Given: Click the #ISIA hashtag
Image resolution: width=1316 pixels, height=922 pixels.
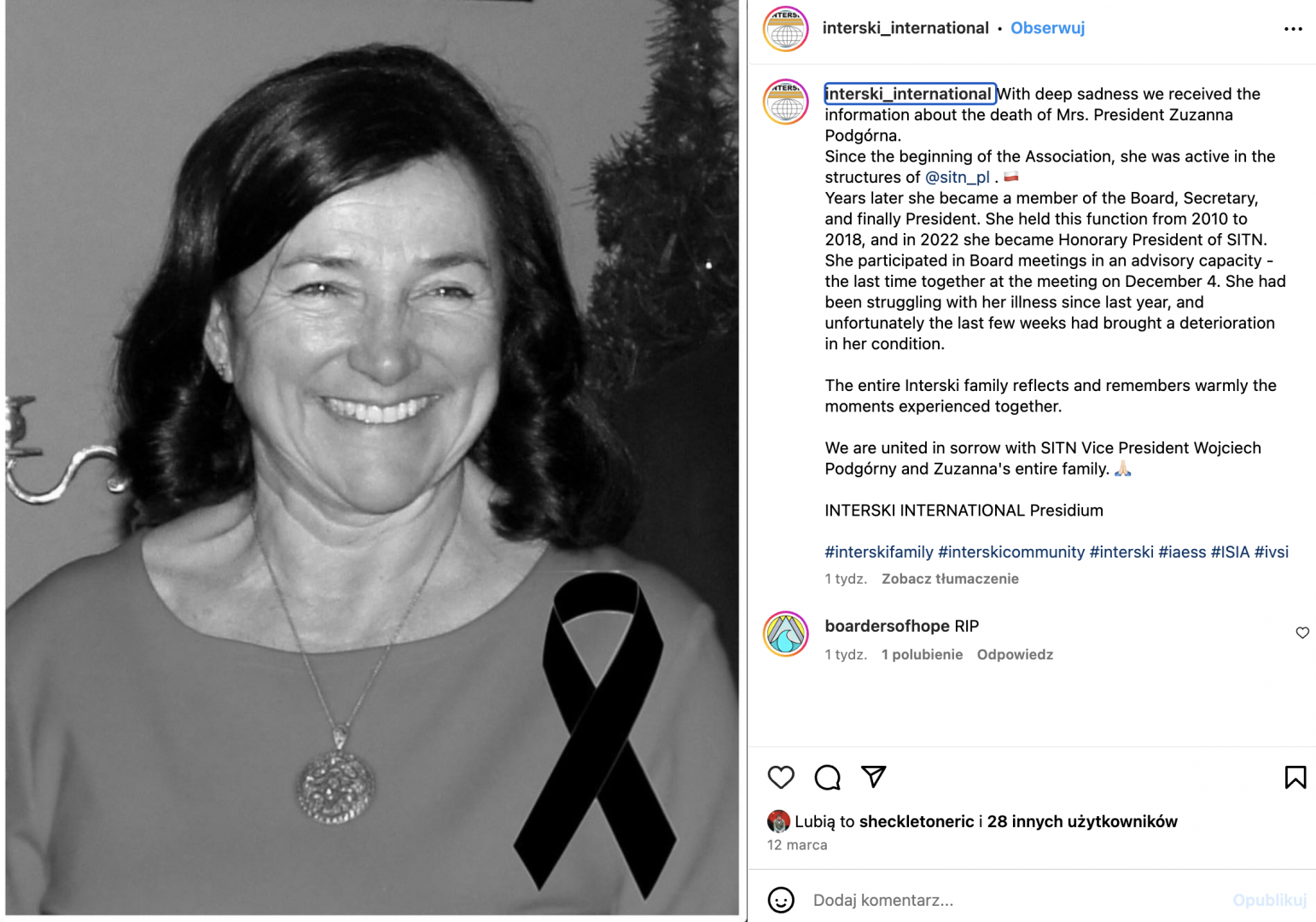Looking at the screenshot, I should [x=1230, y=552].
